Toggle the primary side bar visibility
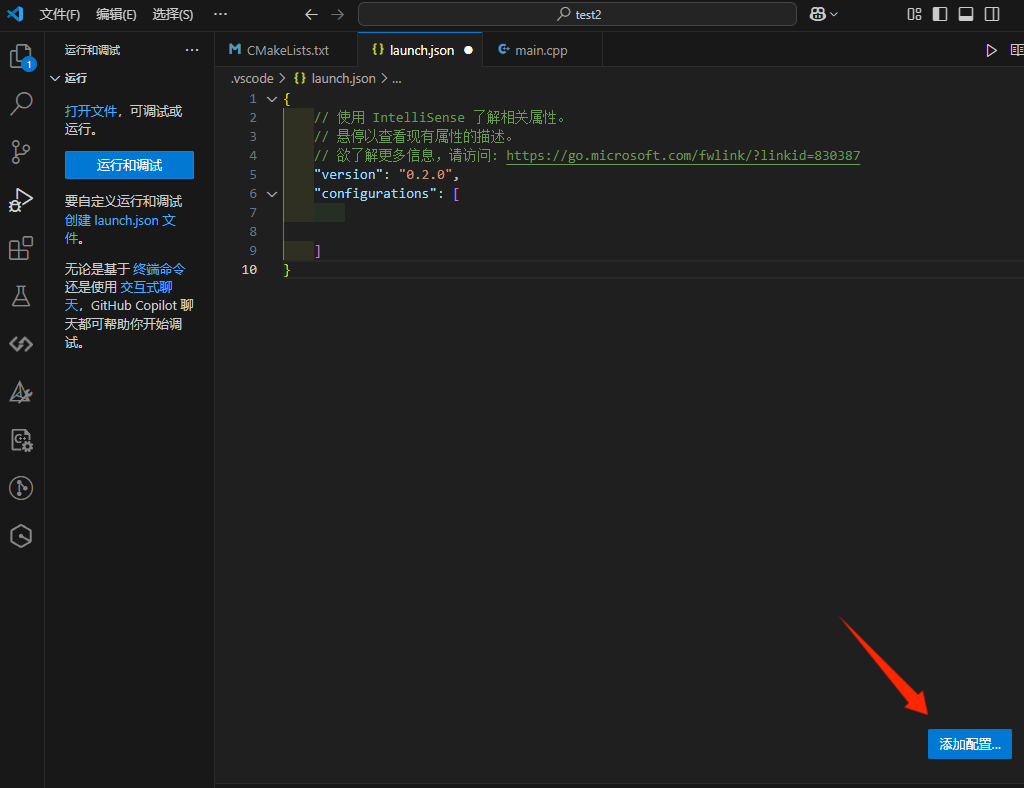Screen dimensions: 1024x788 click(940, 14)
